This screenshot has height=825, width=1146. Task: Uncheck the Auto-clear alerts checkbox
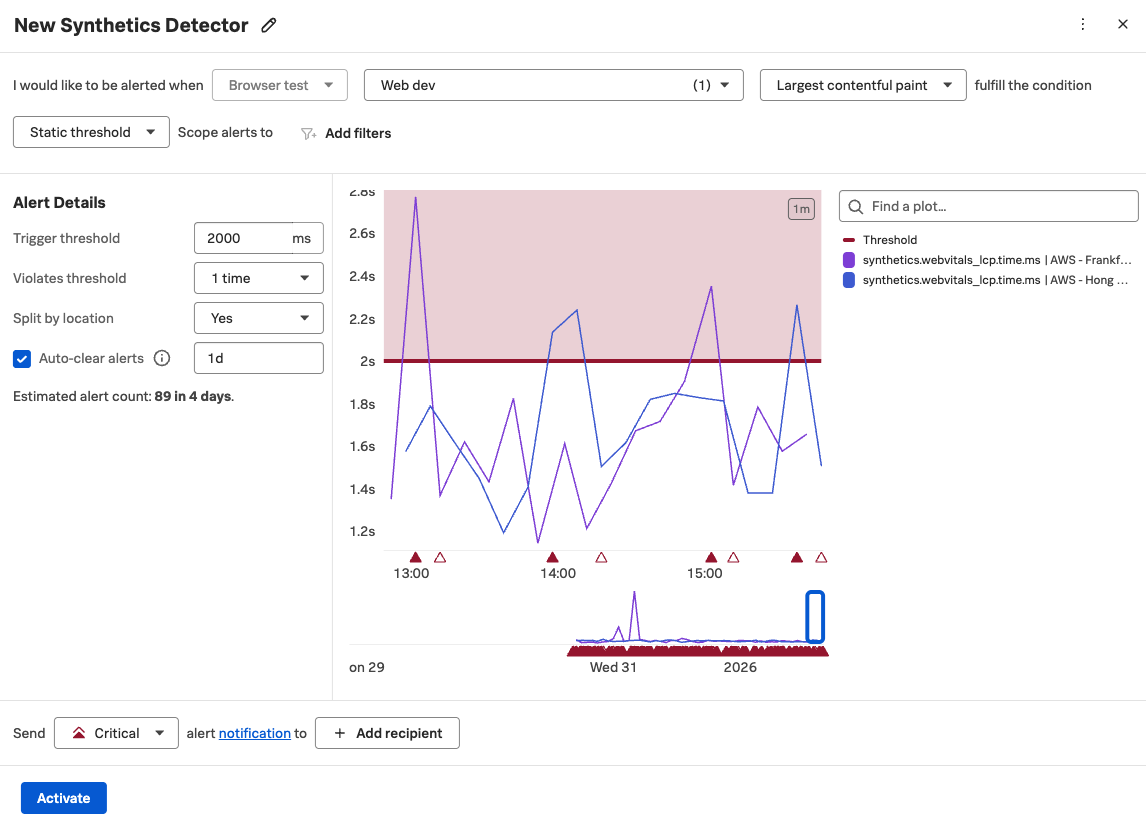point(22,358)
